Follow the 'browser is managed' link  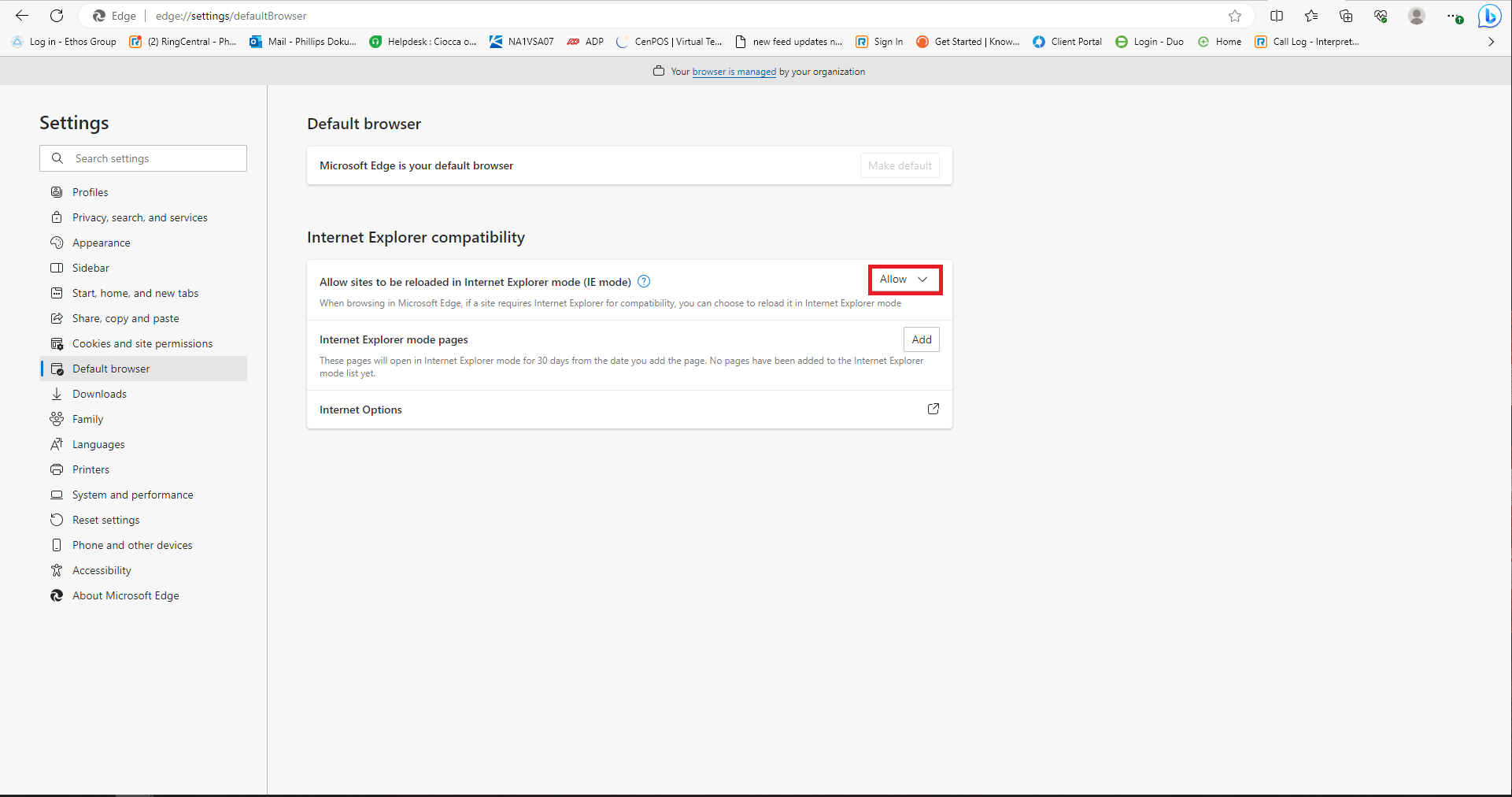(x=734, y=72)
